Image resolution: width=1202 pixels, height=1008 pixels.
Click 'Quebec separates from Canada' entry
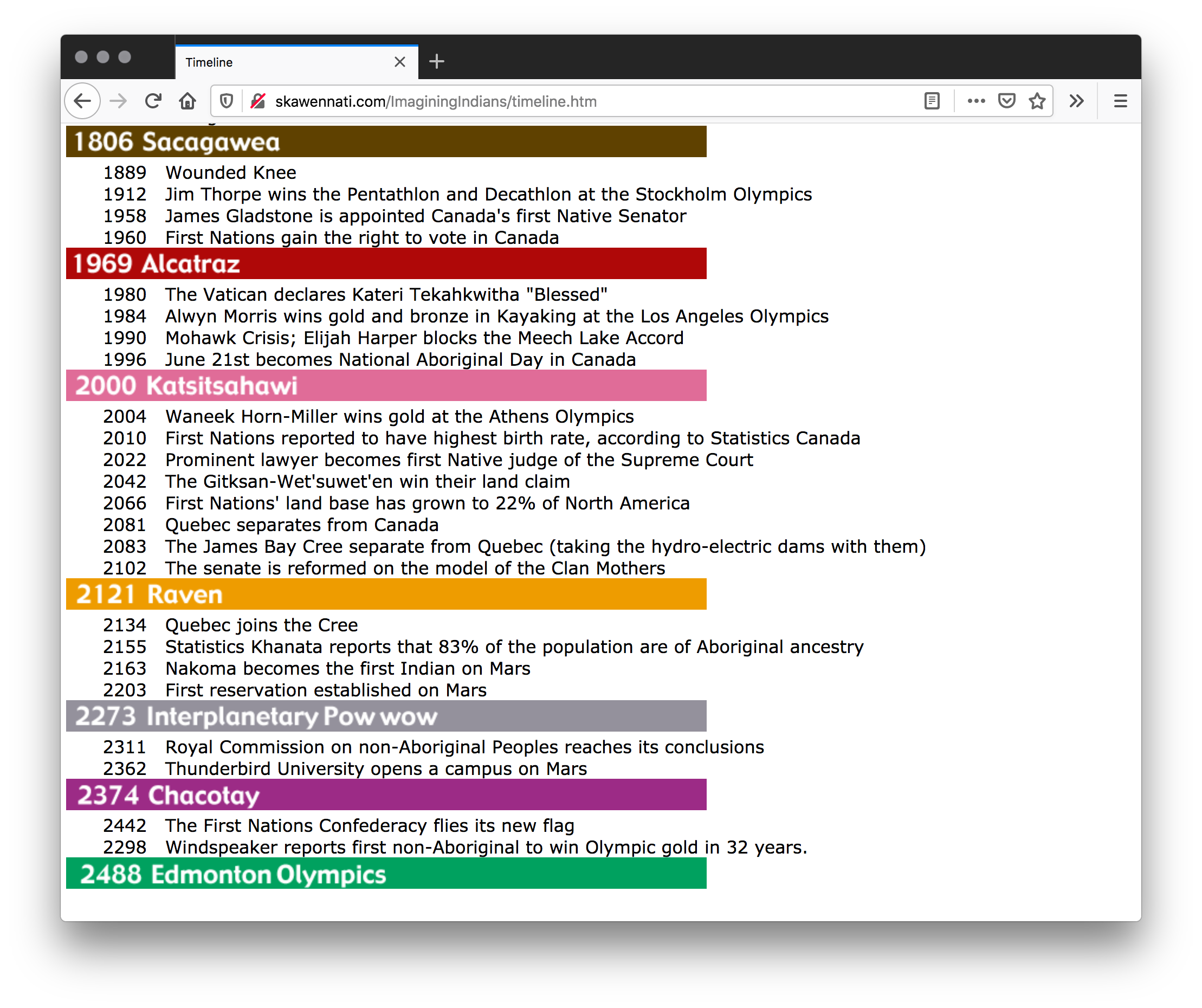302,525
